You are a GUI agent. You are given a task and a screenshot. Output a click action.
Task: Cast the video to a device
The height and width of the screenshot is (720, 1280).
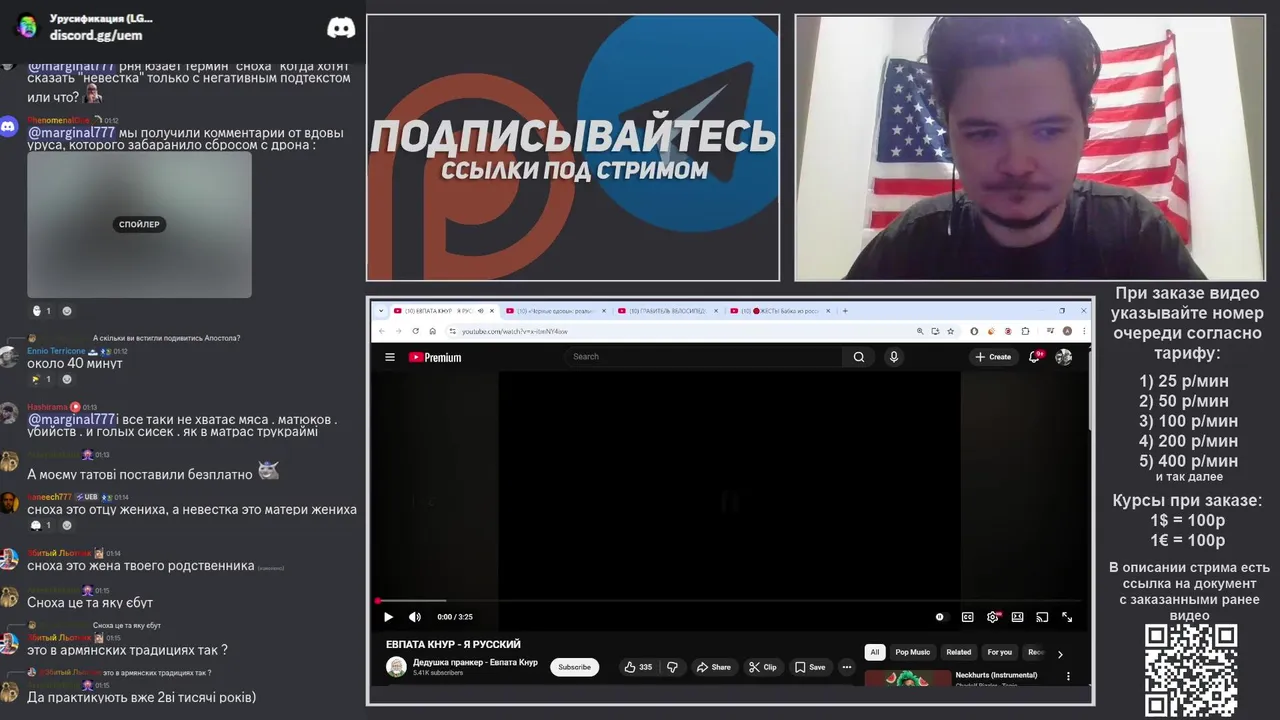[1042, 617]
